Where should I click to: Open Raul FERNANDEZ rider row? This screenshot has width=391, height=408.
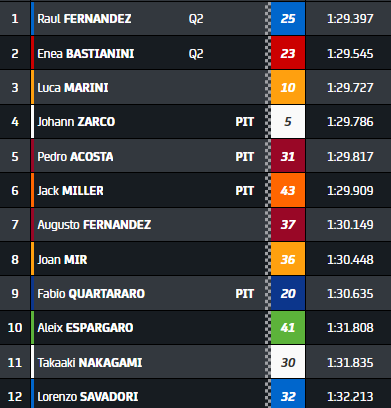(195, 19)
